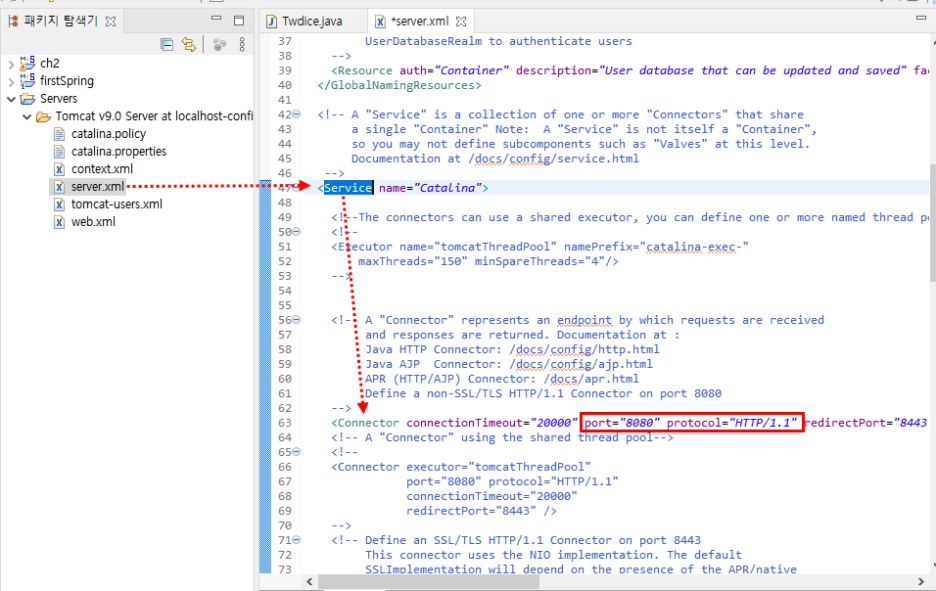The image size is (936, 591).
Task: Open Package Explorer view menu (three dots)
Action: [x=242, y=44]
